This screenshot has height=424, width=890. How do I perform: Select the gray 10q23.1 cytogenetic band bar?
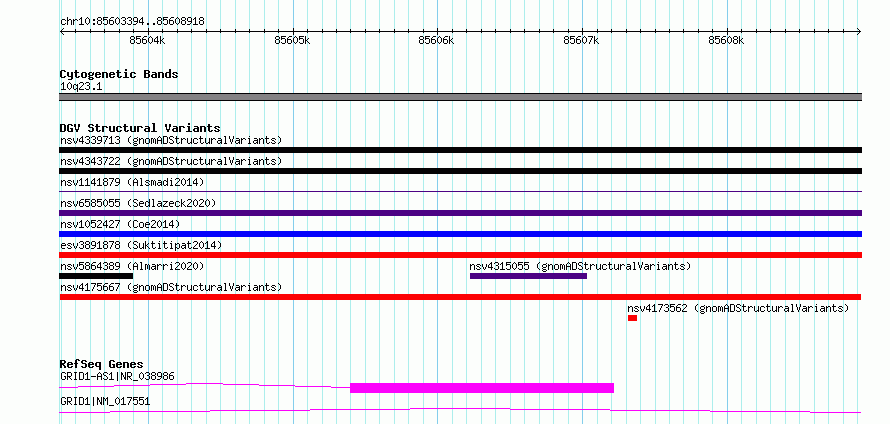[460, 97]
